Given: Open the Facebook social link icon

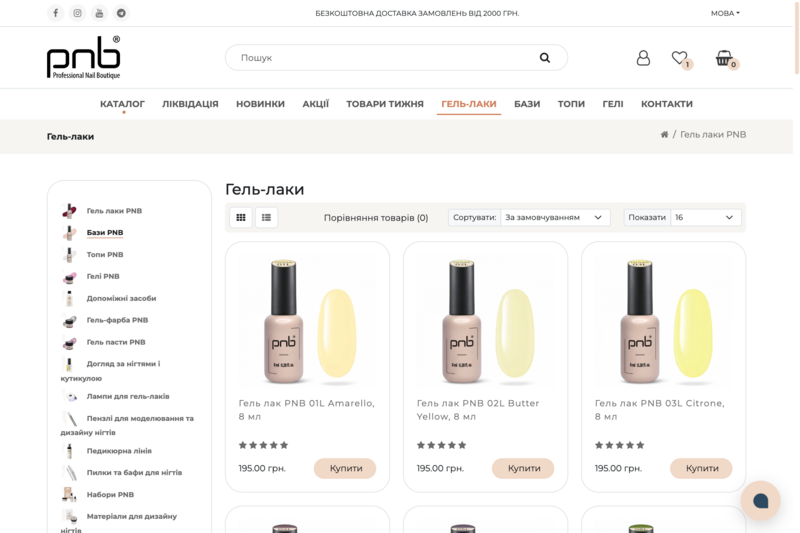Looking at the screenshot, I should (x=55, y=13).
